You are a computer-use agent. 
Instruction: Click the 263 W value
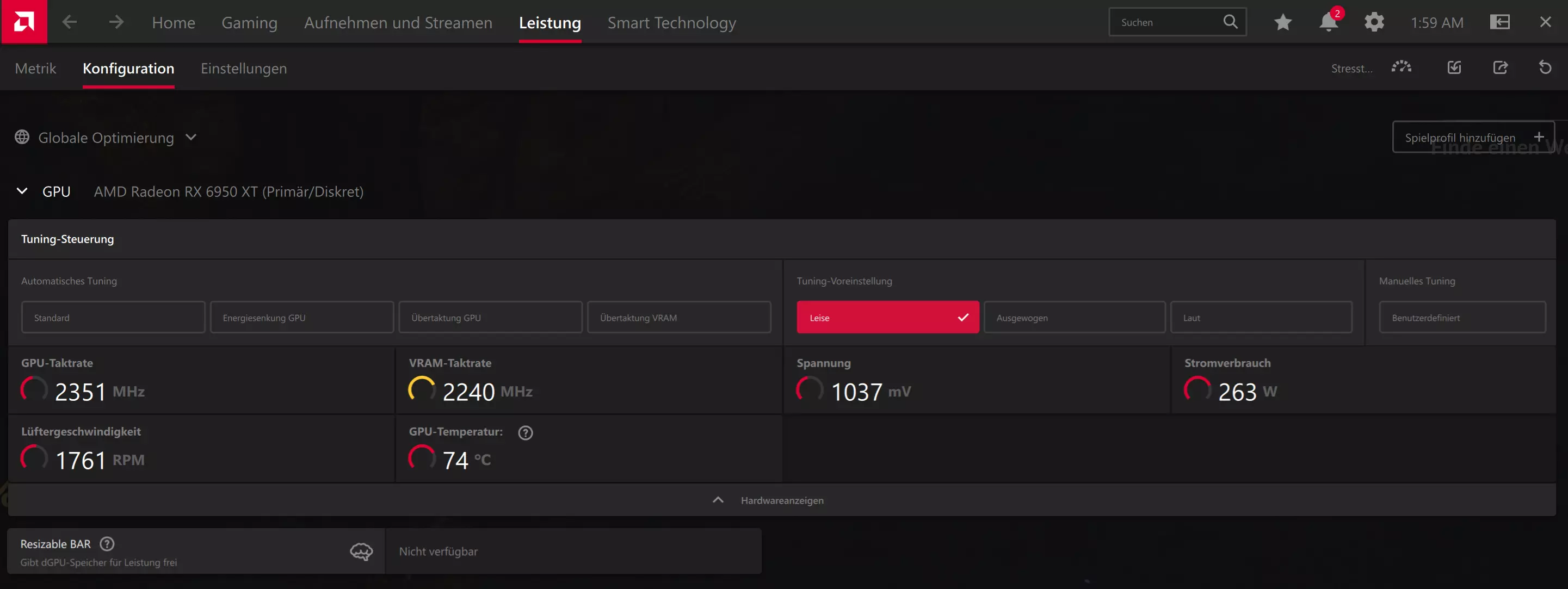click(x=1247, y=391)
